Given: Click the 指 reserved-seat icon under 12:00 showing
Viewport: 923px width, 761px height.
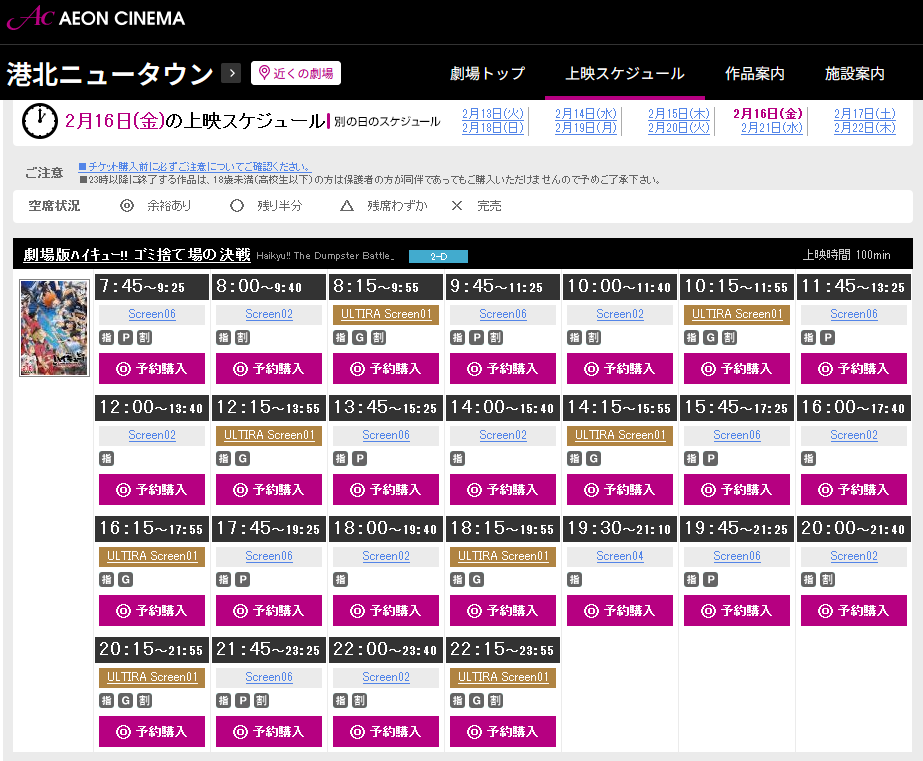Looking at the screenshot, I should pos(106,459).
